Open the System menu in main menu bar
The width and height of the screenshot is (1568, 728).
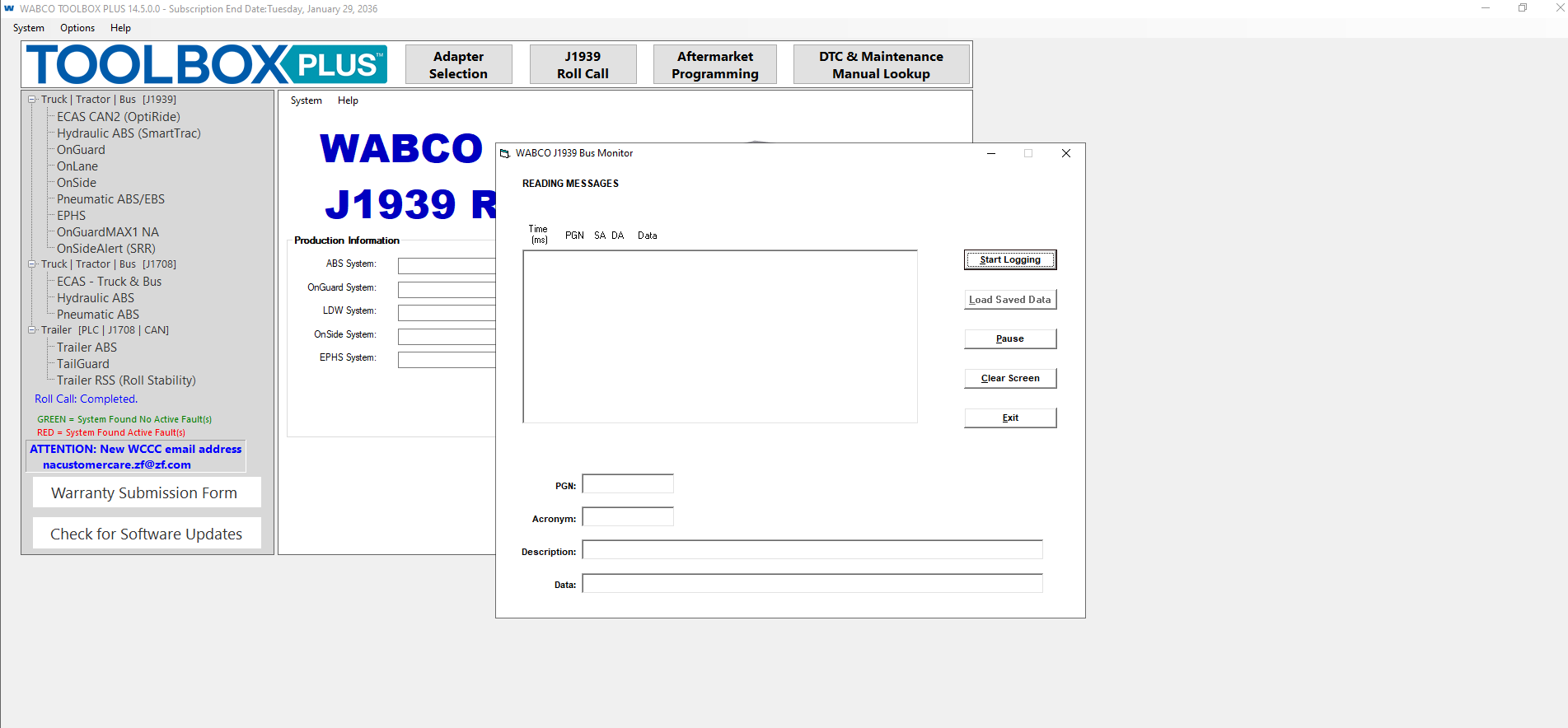pos(29,28)
